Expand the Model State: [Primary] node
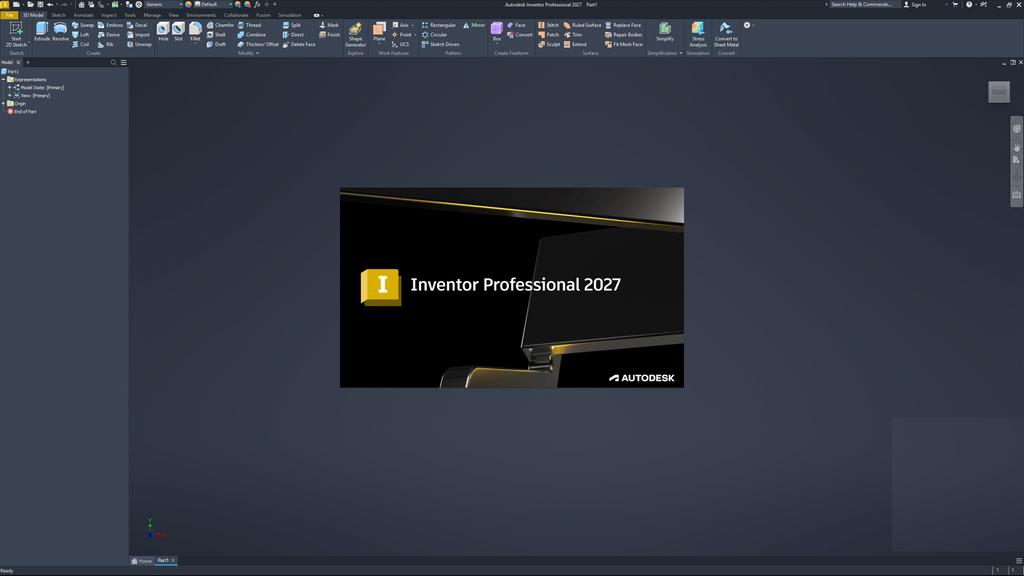 coord(9,87)
